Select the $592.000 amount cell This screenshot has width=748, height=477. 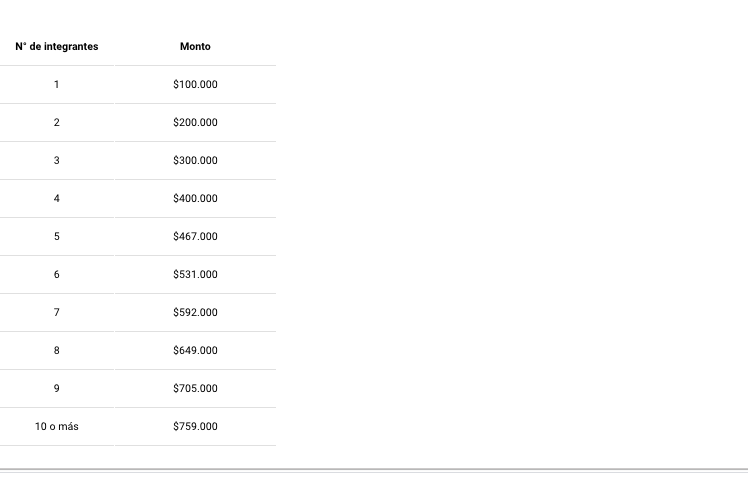click(x=195, y=312)
